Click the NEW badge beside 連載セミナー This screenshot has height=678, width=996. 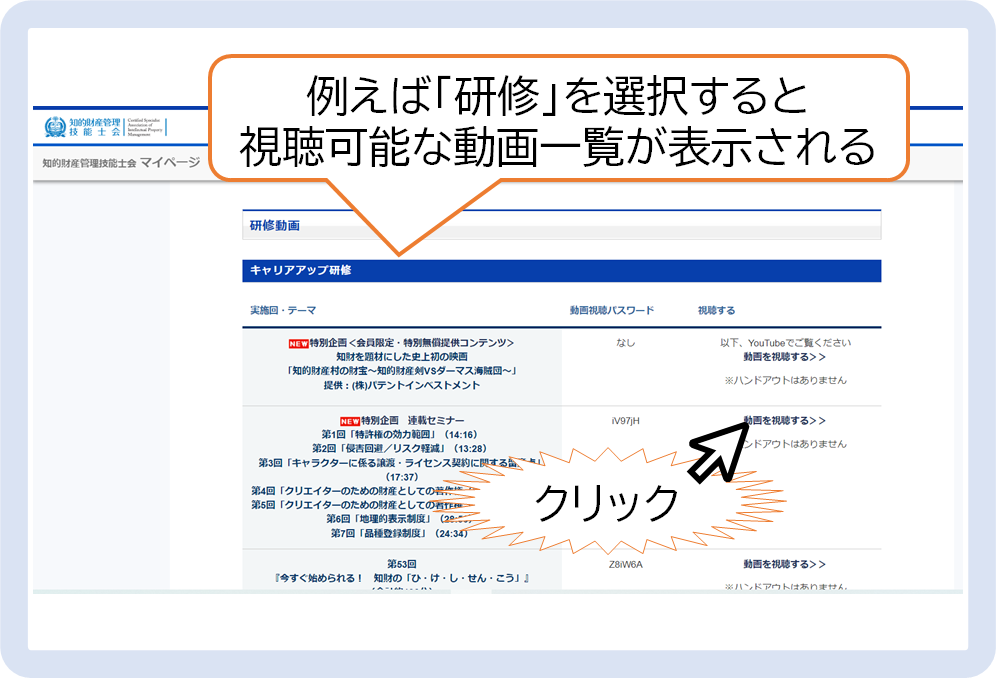[349, 421]
